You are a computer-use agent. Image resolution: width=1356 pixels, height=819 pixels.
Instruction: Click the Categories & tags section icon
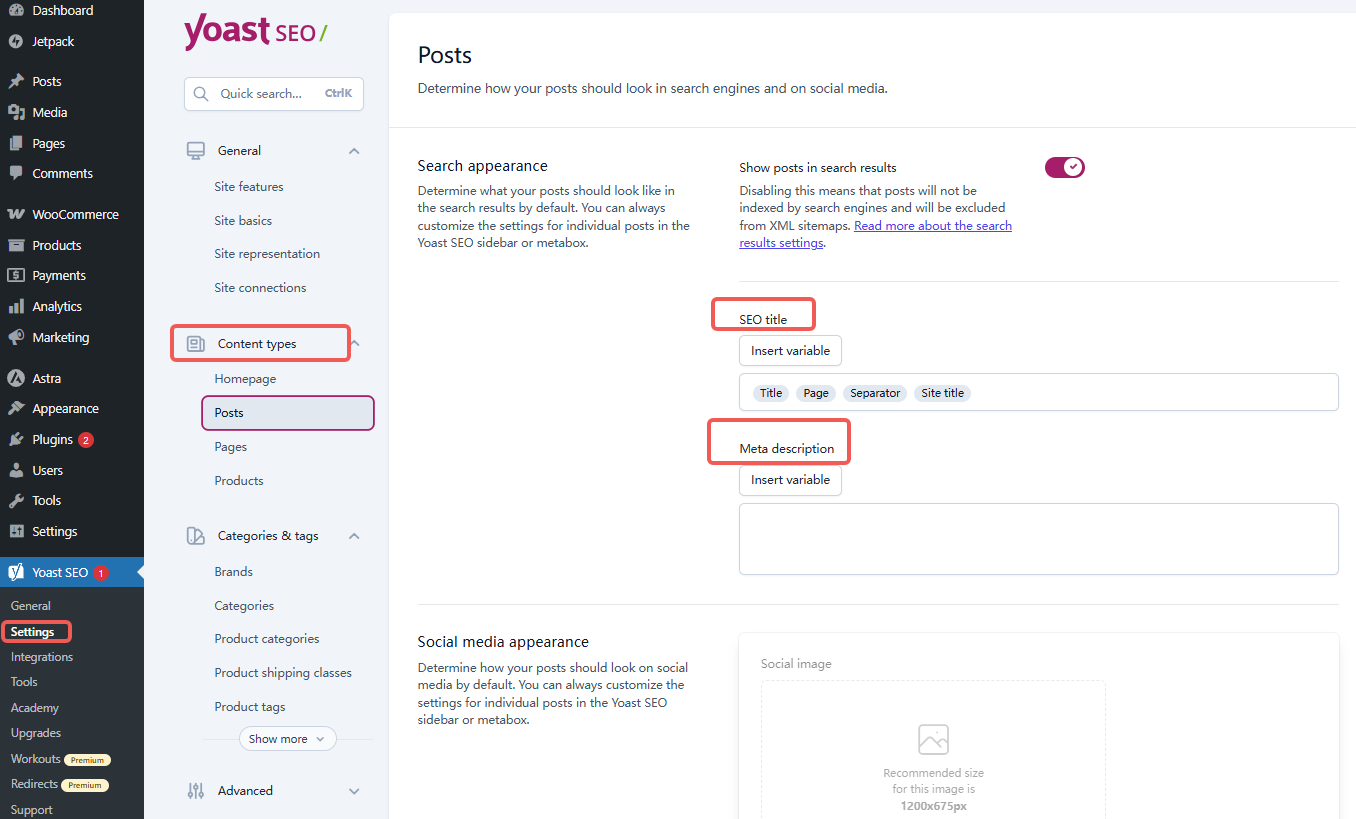point(195,535)
